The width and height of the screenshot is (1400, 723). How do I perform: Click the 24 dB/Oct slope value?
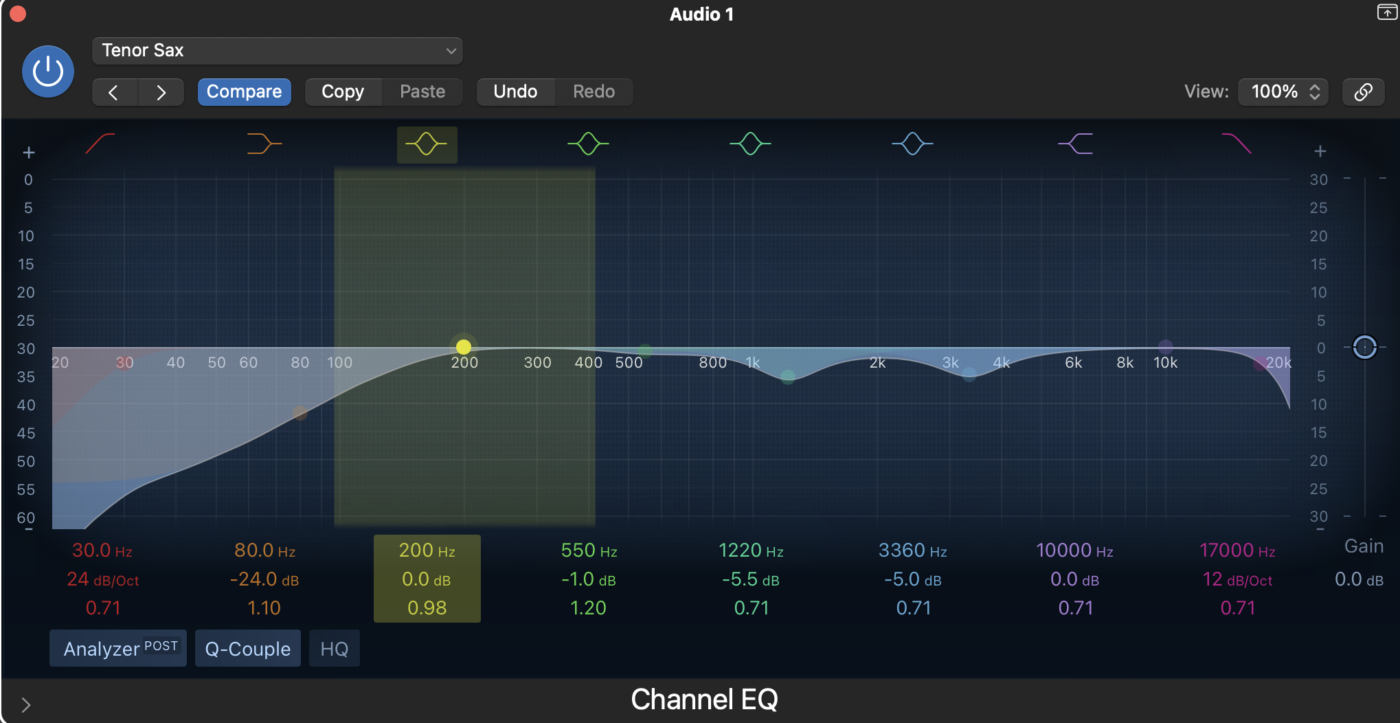point(102,580)
